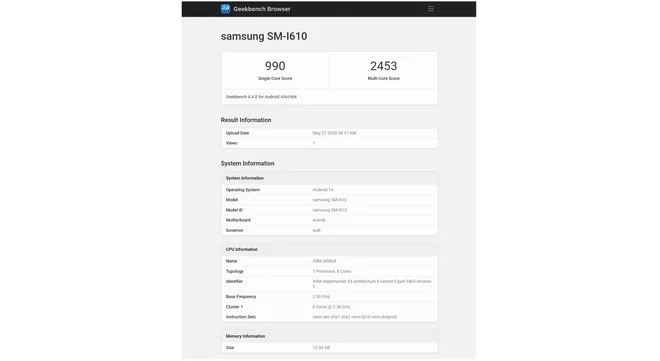Click the Operating System Android 14 value

click(x=323, y=190)
